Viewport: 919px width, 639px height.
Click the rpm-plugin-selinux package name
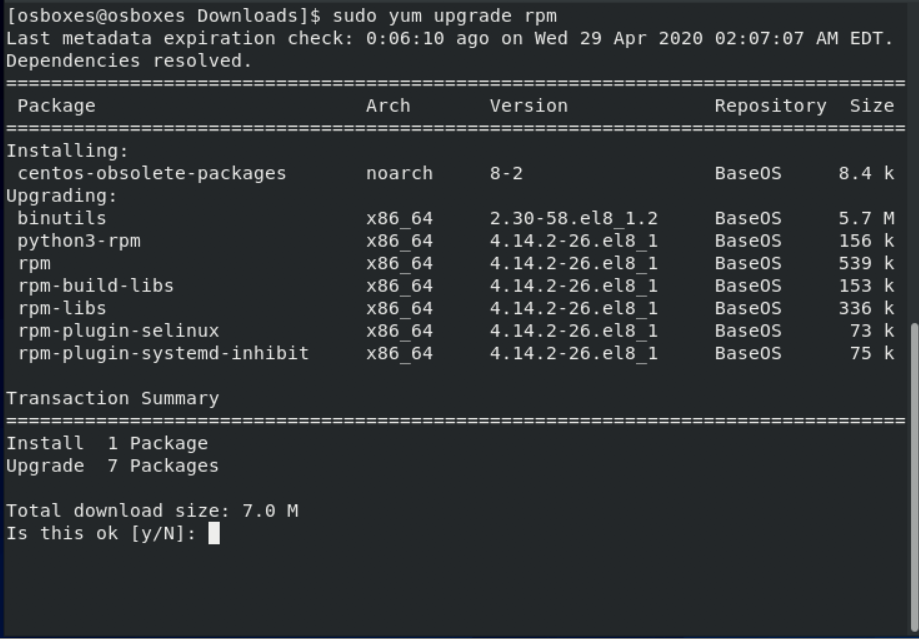coord(118,331)
